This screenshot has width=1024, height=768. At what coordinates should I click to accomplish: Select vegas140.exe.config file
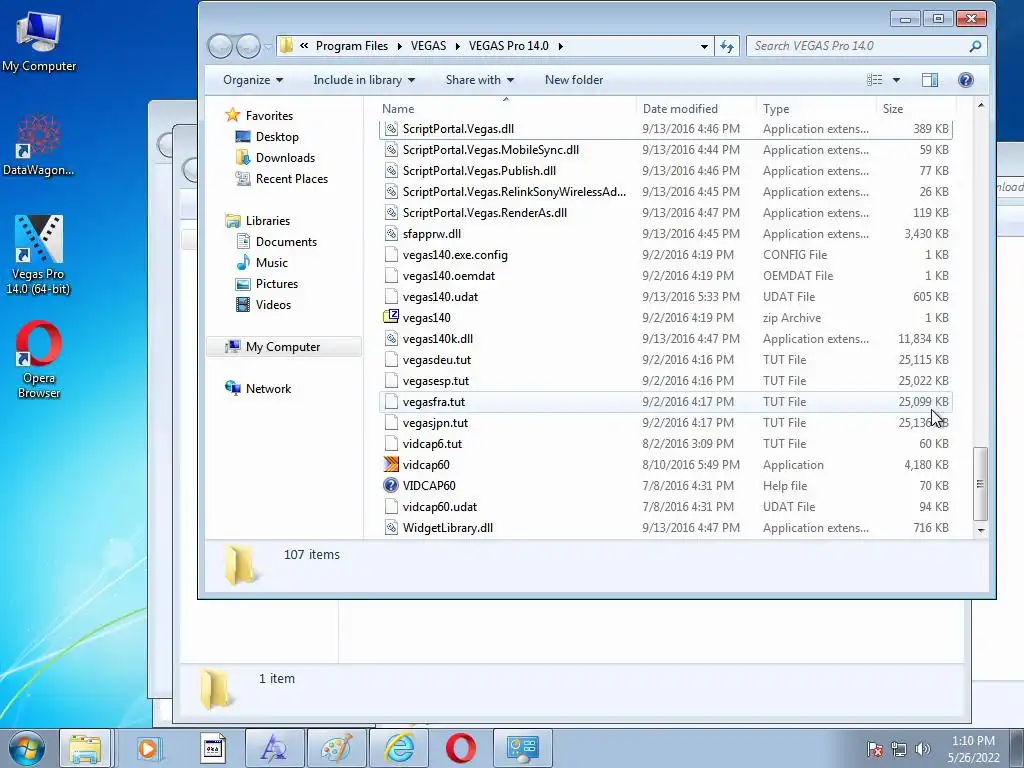(665, 255)
